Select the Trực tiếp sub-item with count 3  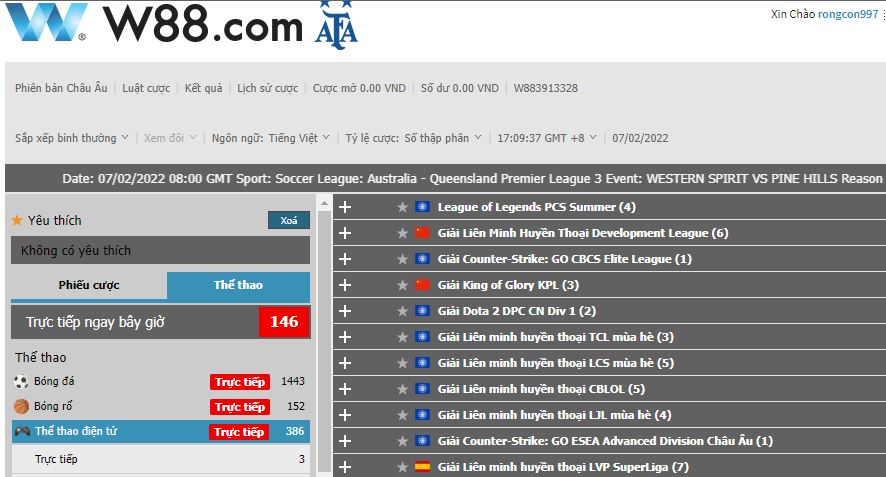pyautogui.click(x=160, y=459)
